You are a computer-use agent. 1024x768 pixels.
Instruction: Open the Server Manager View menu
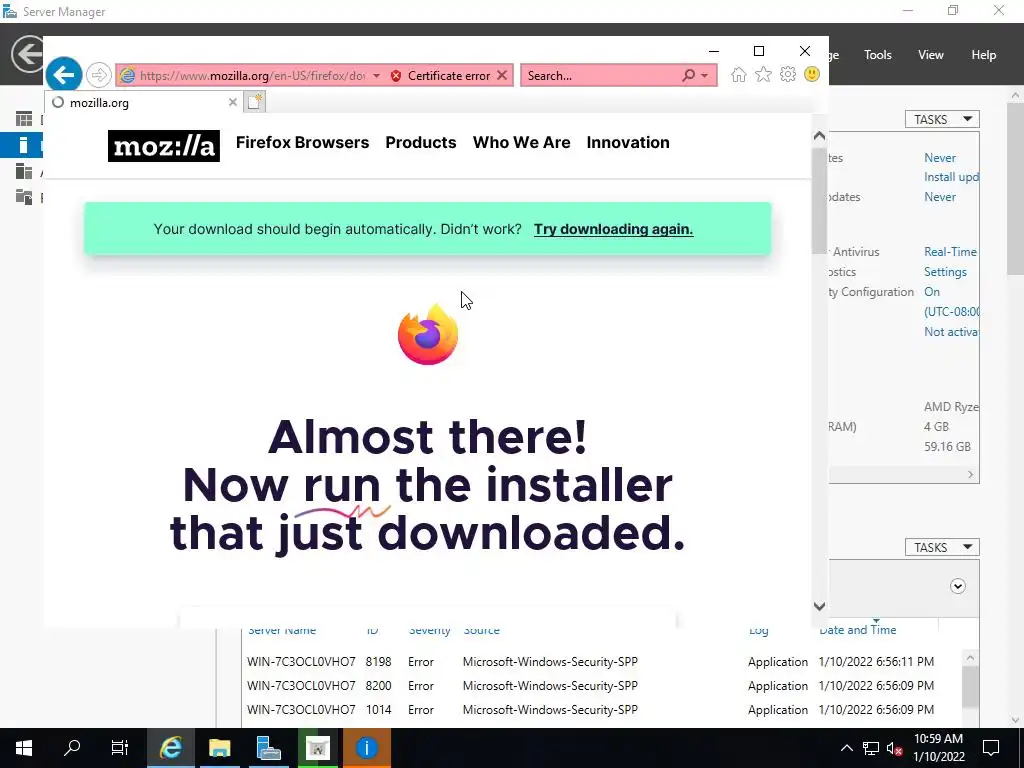pos(931,55)
